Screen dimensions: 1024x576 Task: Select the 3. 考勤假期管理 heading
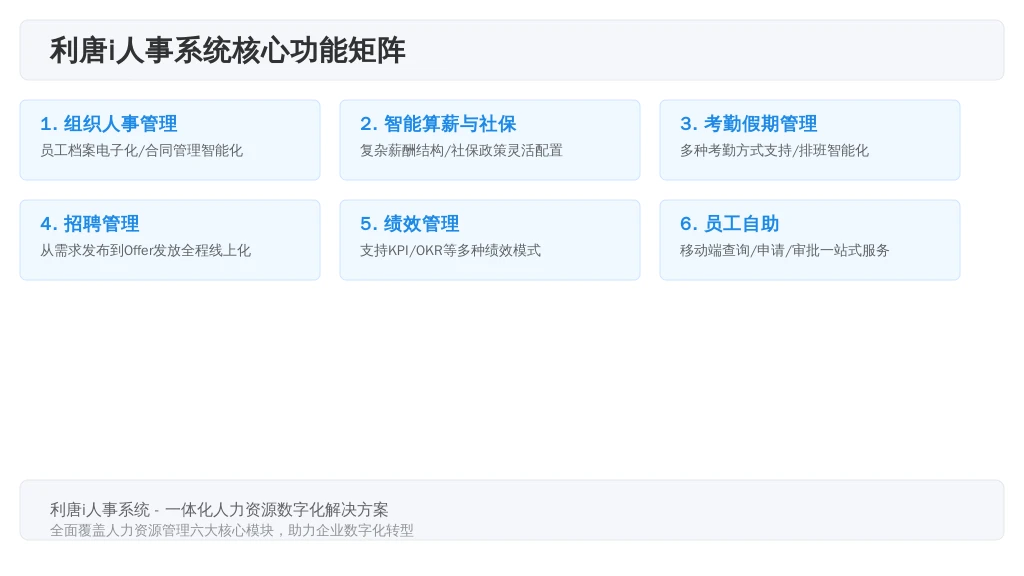point(748,123)
